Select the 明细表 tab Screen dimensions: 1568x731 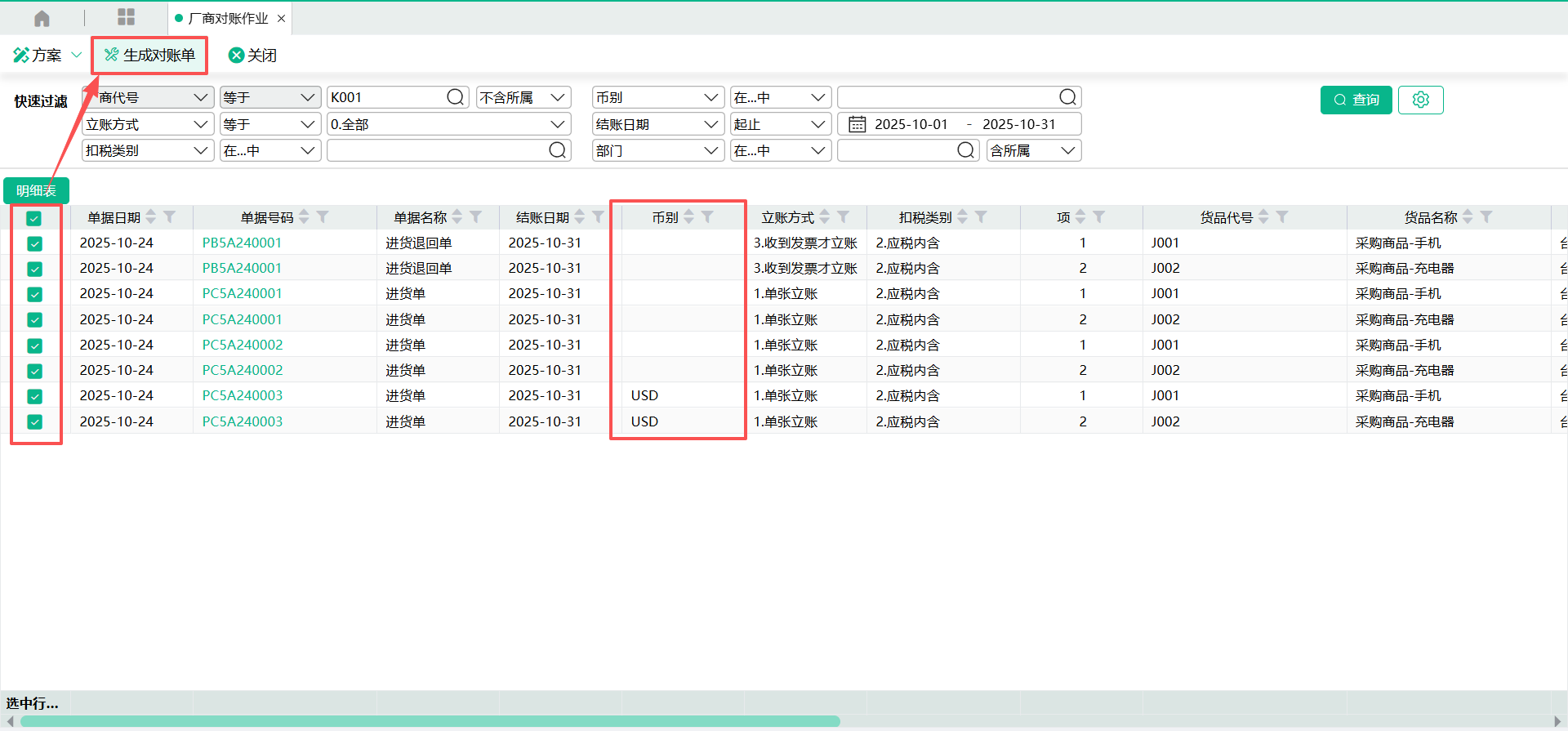pos(36,190)
